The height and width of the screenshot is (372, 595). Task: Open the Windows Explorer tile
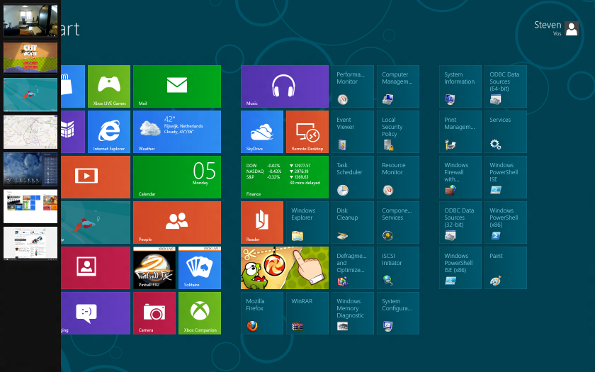tap(307, 222)
